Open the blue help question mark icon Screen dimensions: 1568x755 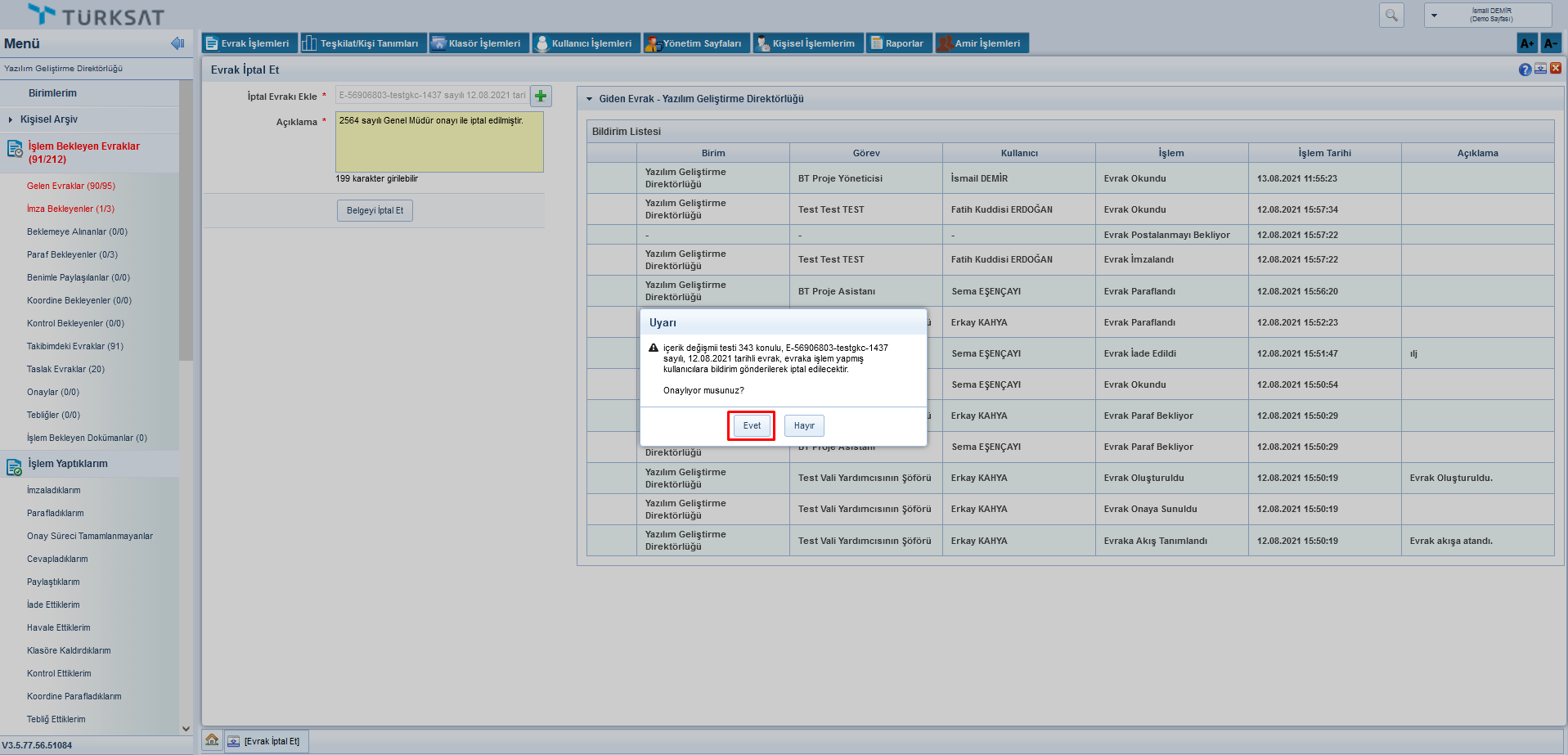pyautogui.click(x=1525, y=70)
